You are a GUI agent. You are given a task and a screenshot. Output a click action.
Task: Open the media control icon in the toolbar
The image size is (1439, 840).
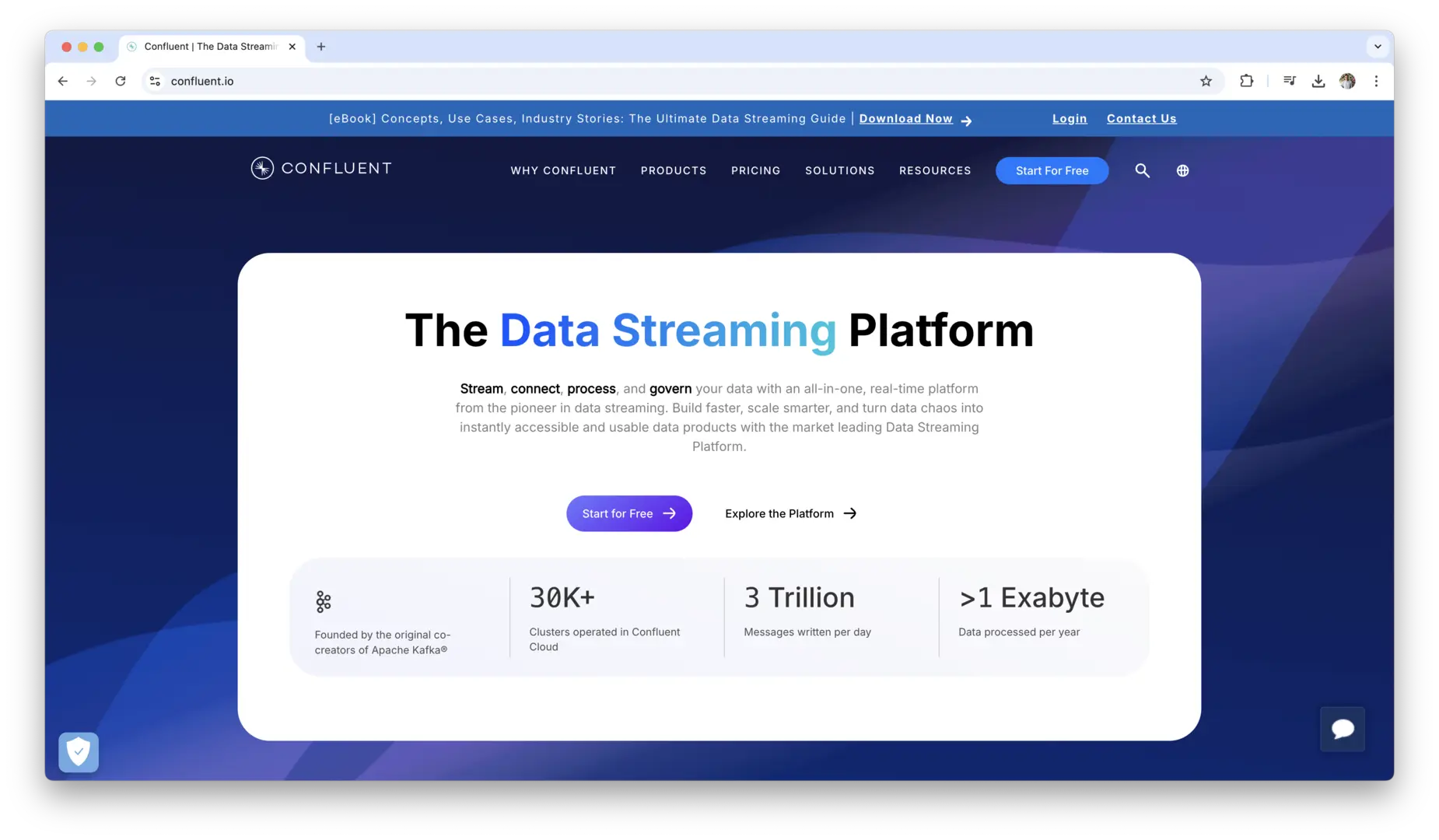coord(1289,81)
